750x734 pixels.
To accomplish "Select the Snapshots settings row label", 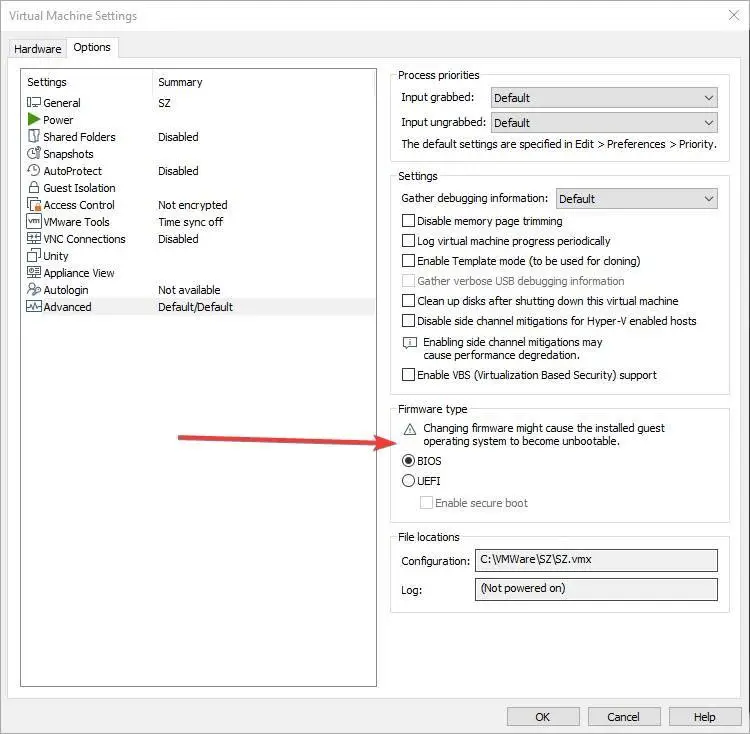I will pos(68,154).
